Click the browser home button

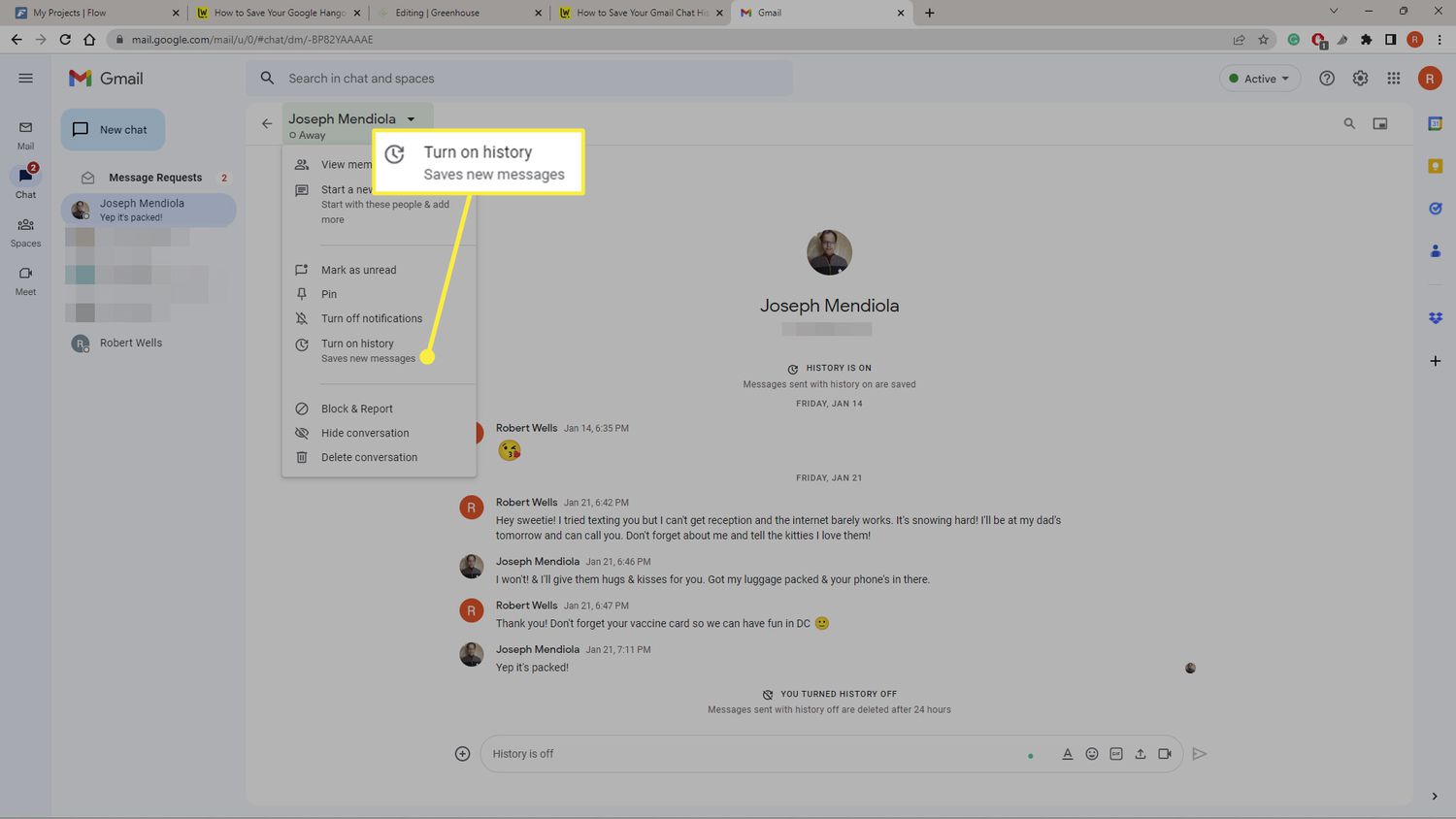89,40
